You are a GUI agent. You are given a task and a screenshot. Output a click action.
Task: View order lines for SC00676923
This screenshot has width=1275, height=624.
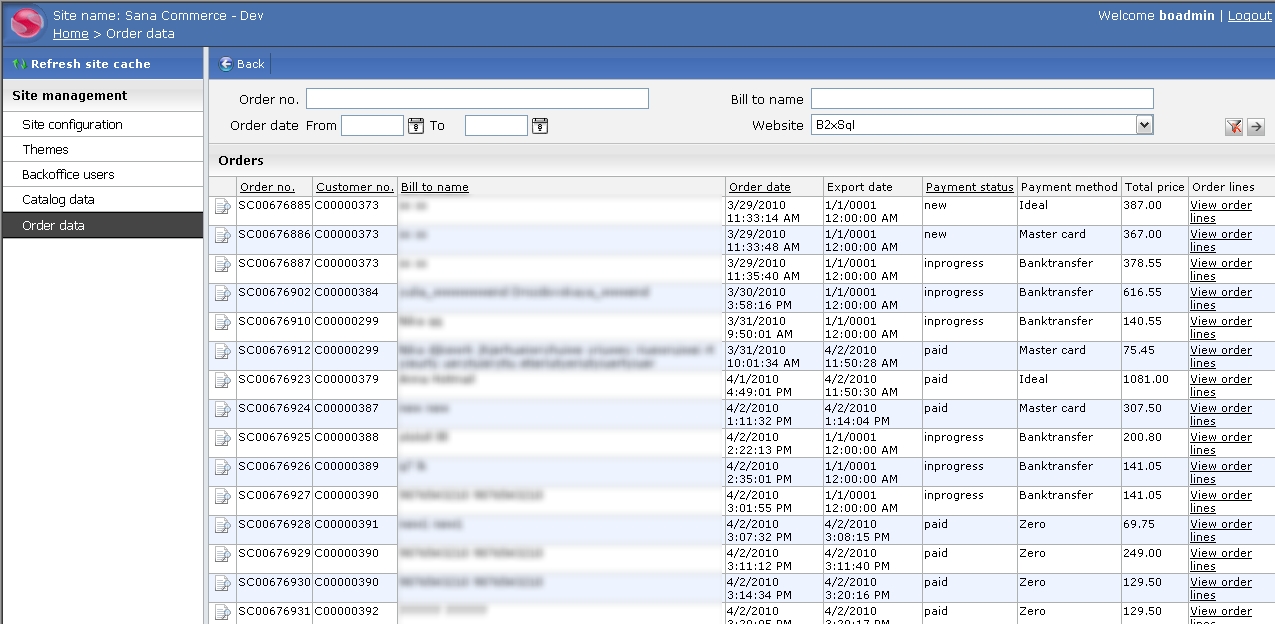point(1220,385)
